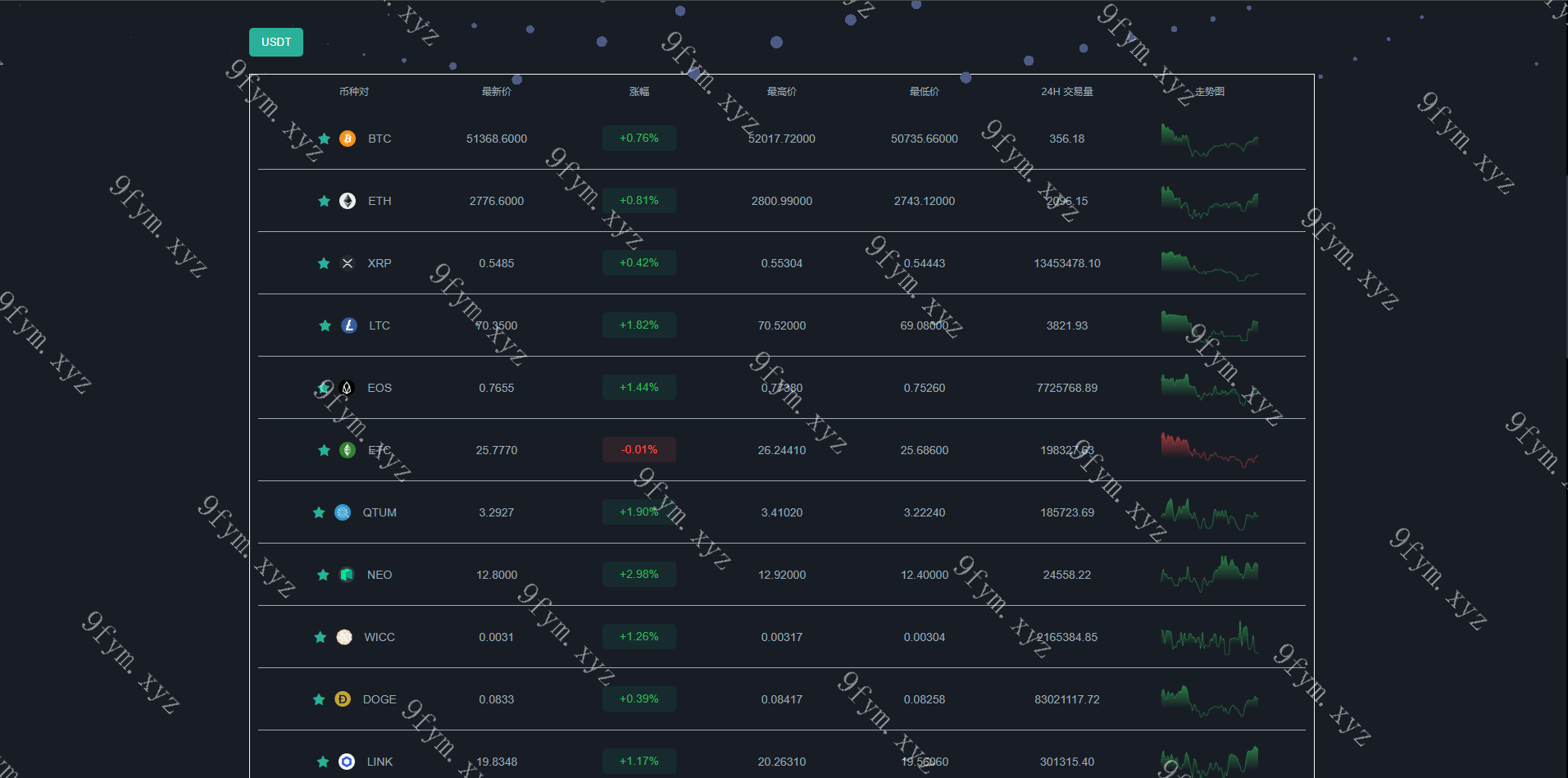The height and width of the screenshot is (778, 1568).
Task: Click LINK change badge +1.17%
Action: [639, 762]
